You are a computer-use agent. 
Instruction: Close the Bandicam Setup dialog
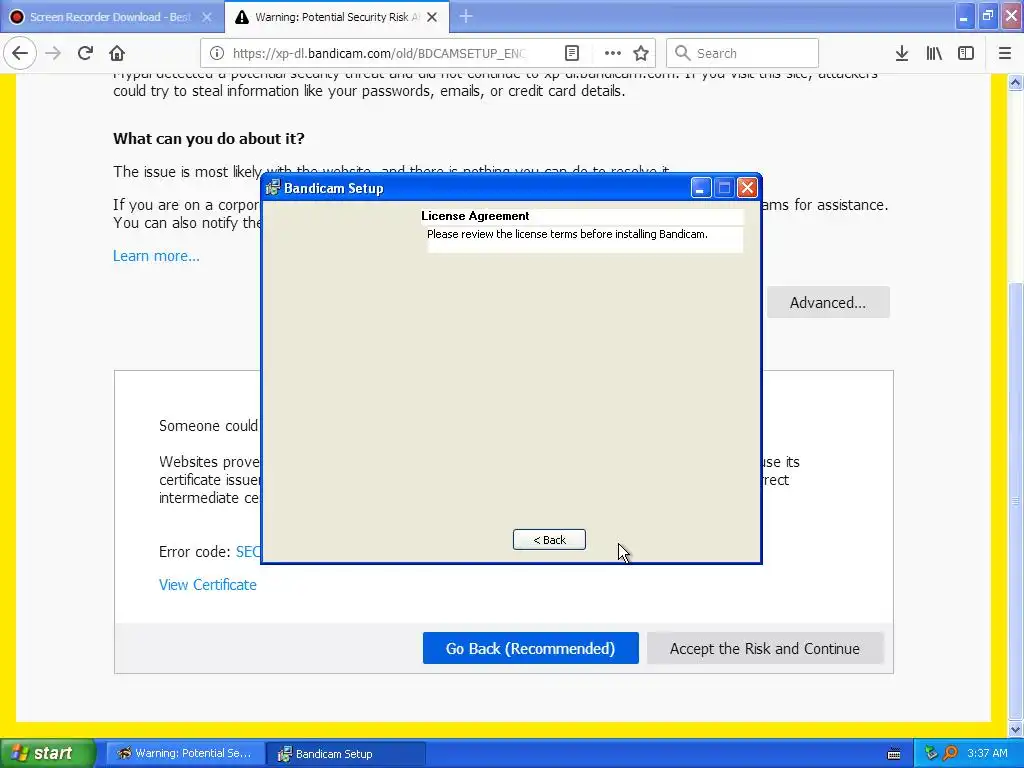pyautogui.click(x=747, y=188)
